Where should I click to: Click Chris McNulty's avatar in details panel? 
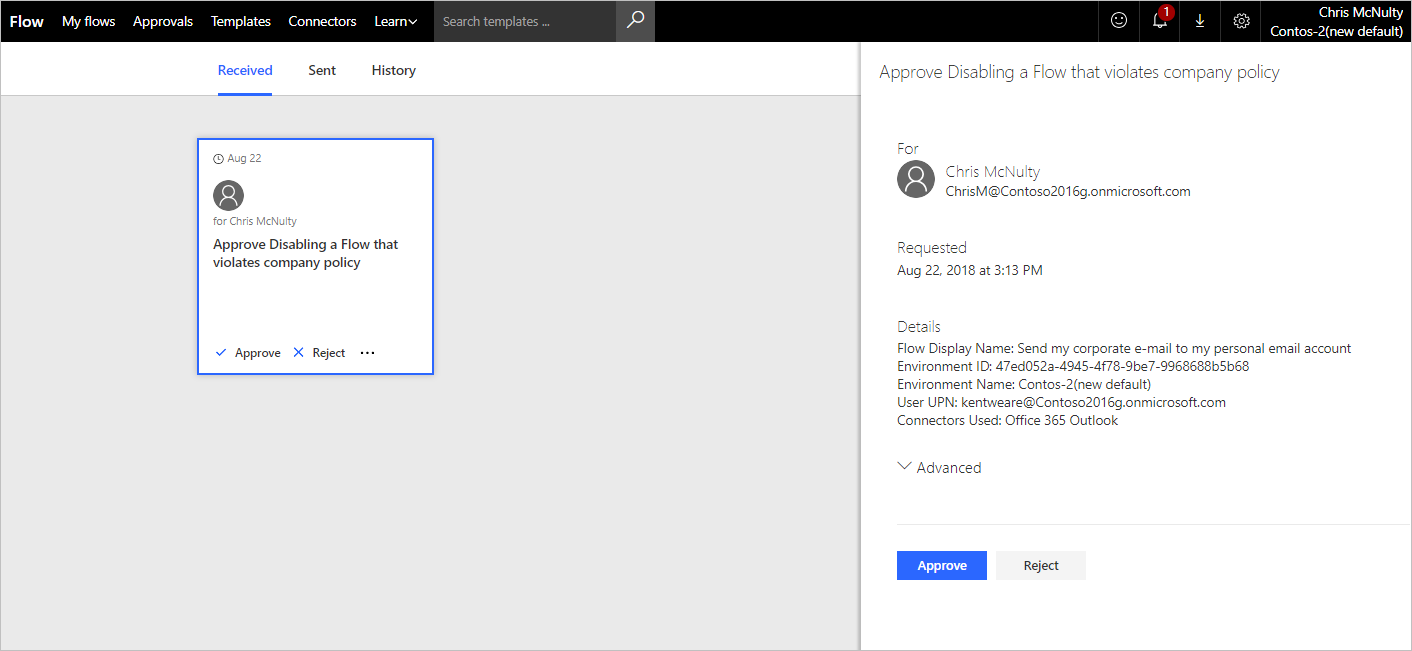pyautogui.click(x=916, y=180)
